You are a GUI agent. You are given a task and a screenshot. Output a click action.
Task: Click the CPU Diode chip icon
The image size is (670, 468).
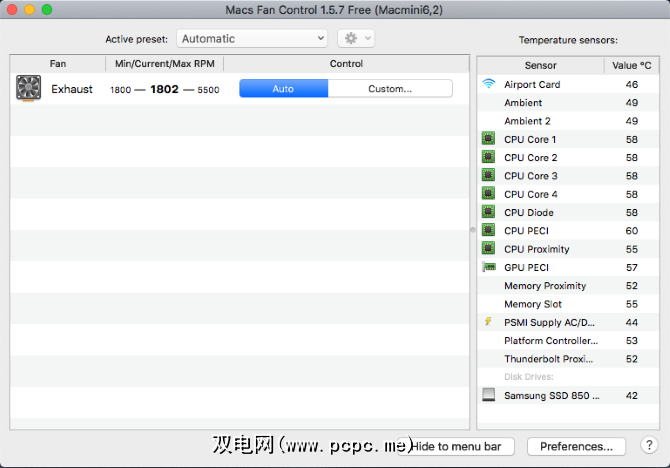coord(488,212)
